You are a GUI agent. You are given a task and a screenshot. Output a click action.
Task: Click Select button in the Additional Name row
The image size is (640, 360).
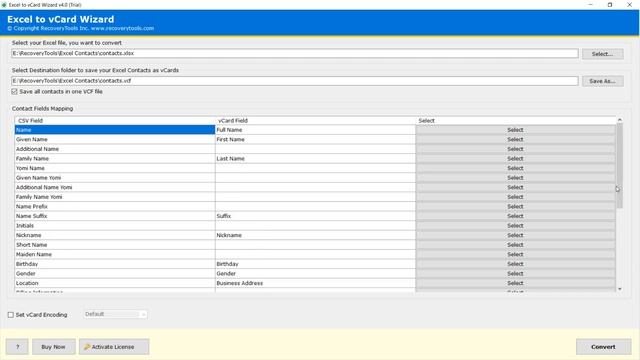point(516,149)
